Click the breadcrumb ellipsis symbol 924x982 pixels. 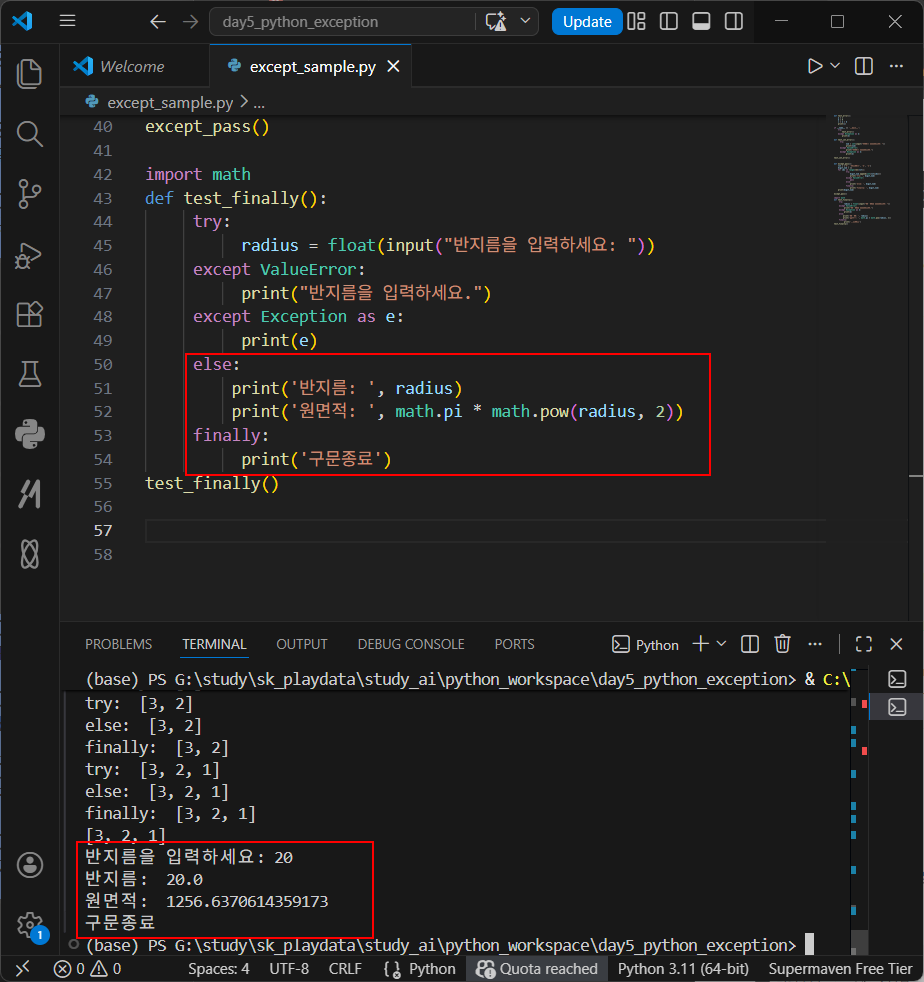coord(259,103)
